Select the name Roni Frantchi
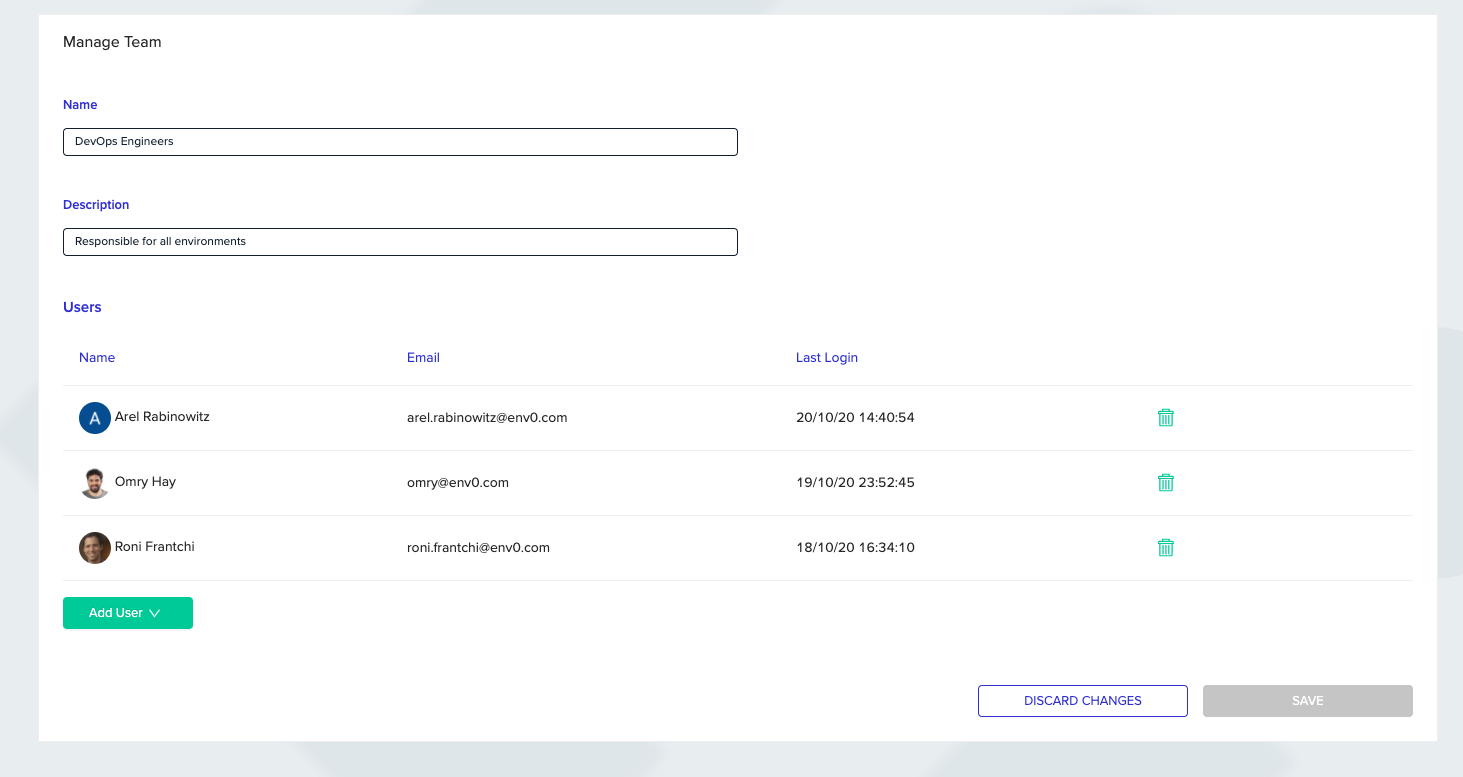 tap(155, 547)
